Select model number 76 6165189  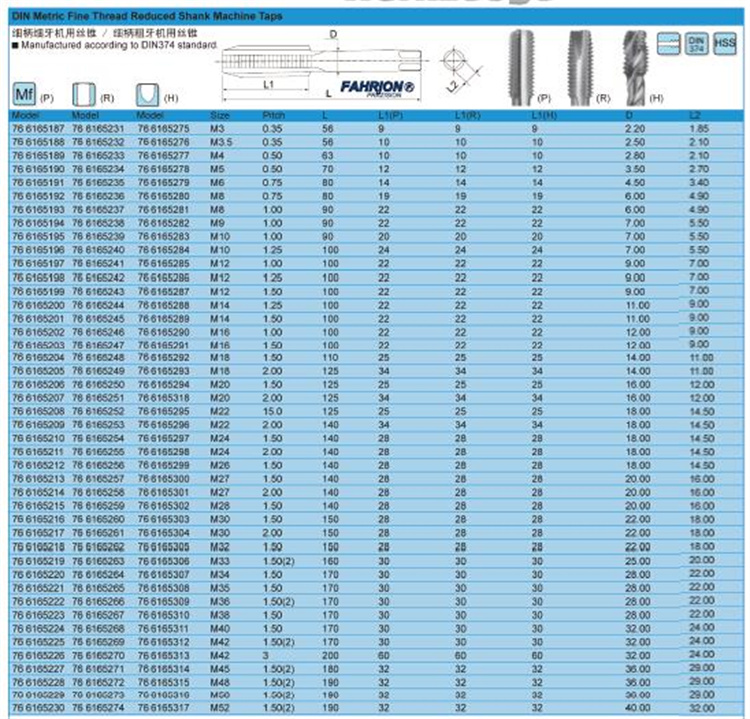(38, 155)
